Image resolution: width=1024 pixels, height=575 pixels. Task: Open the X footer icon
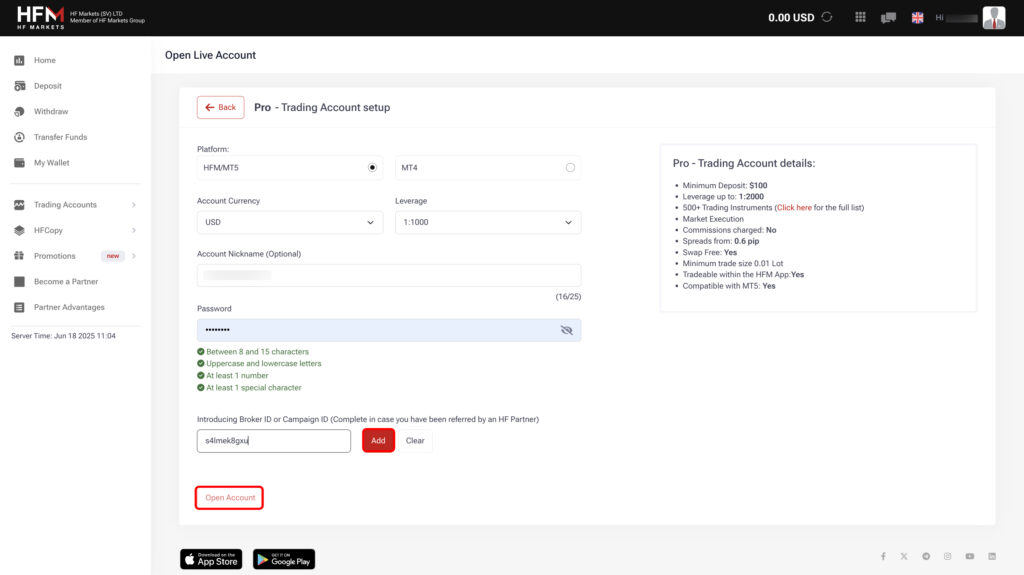904,556
